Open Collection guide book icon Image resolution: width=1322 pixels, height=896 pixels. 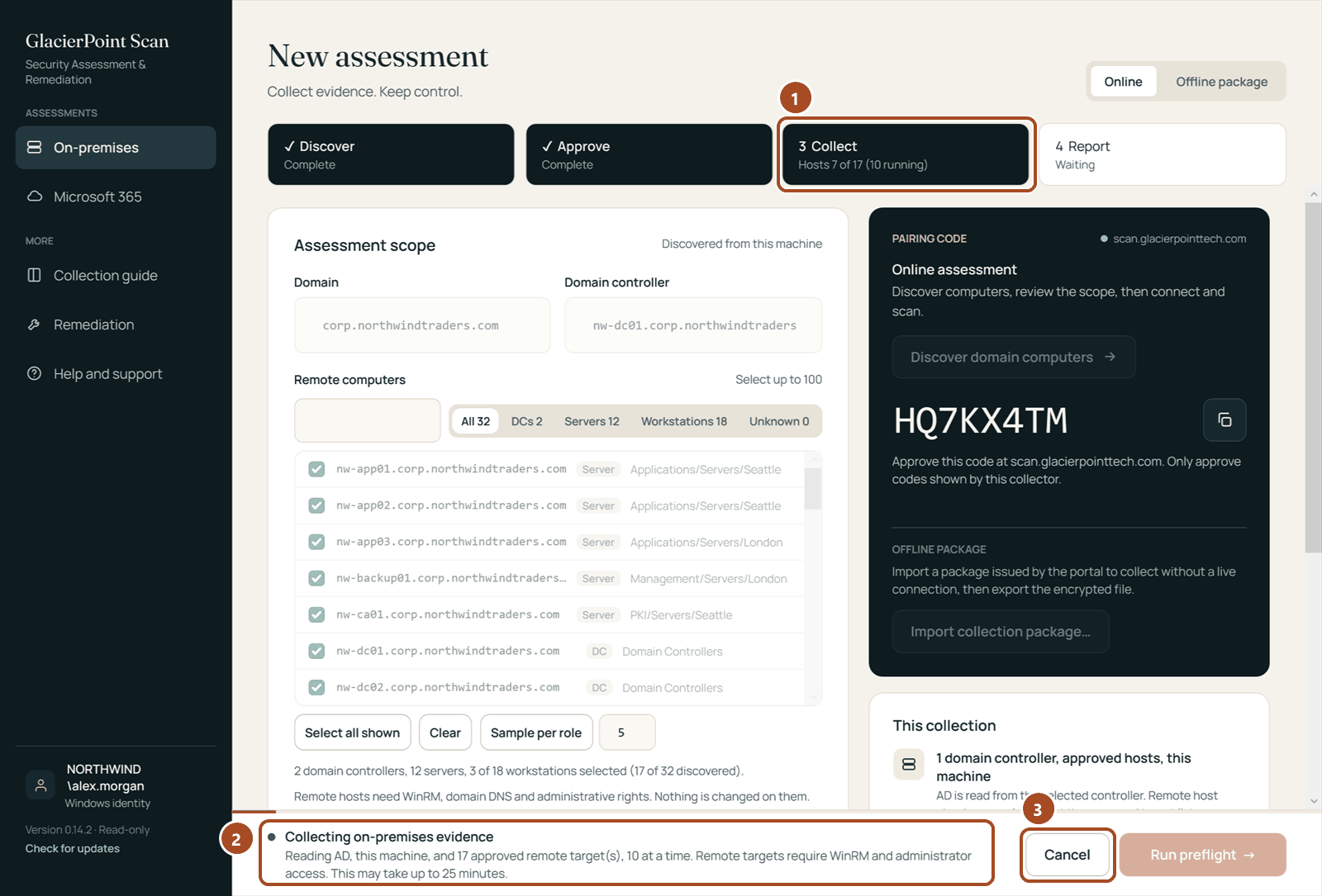(x=35, y=275)
